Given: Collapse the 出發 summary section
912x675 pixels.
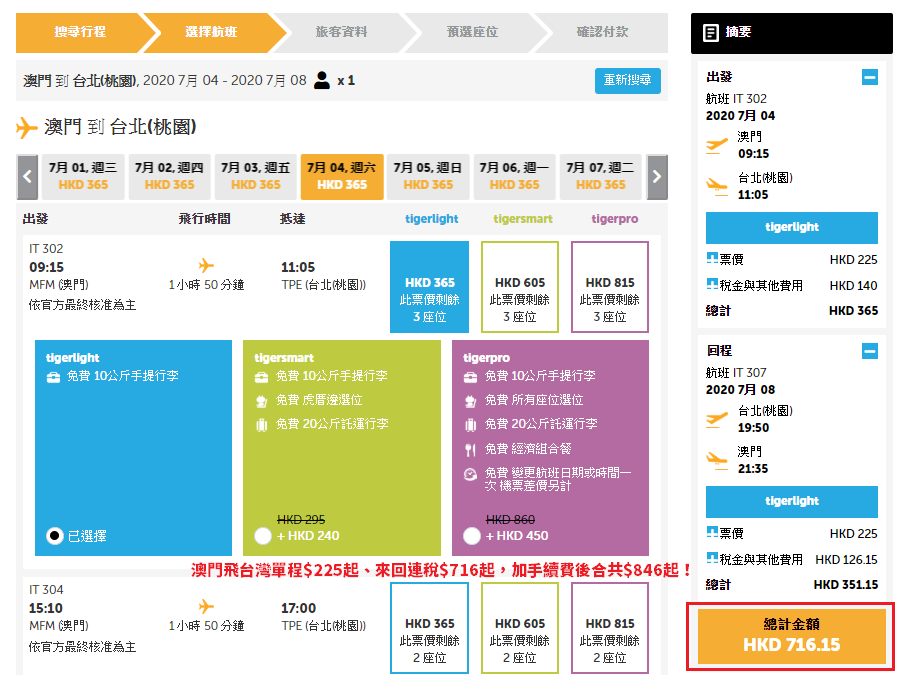Looking at the screenshot, I should (x=870, y=77).
